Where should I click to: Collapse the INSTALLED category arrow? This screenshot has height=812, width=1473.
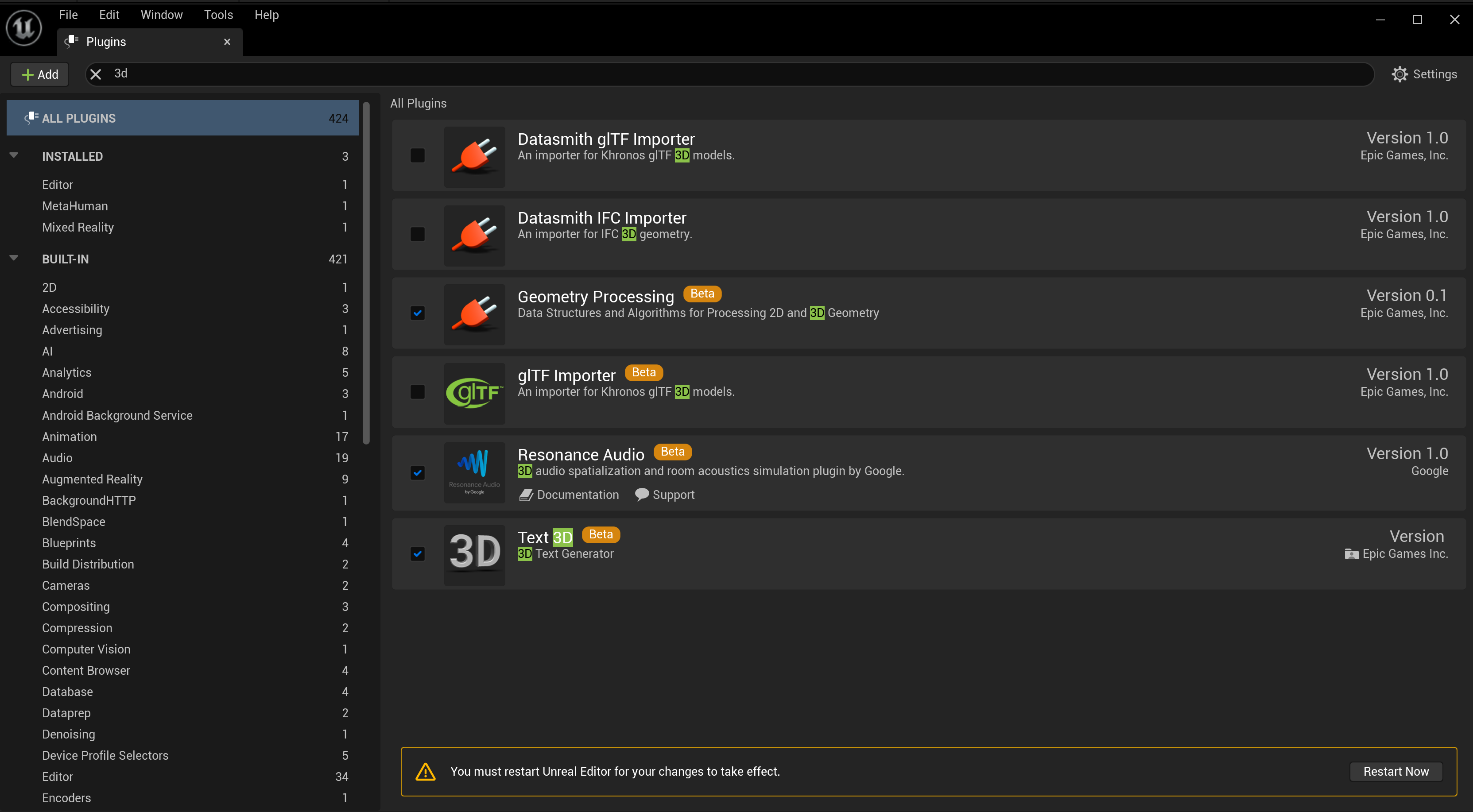click(14, 155)
